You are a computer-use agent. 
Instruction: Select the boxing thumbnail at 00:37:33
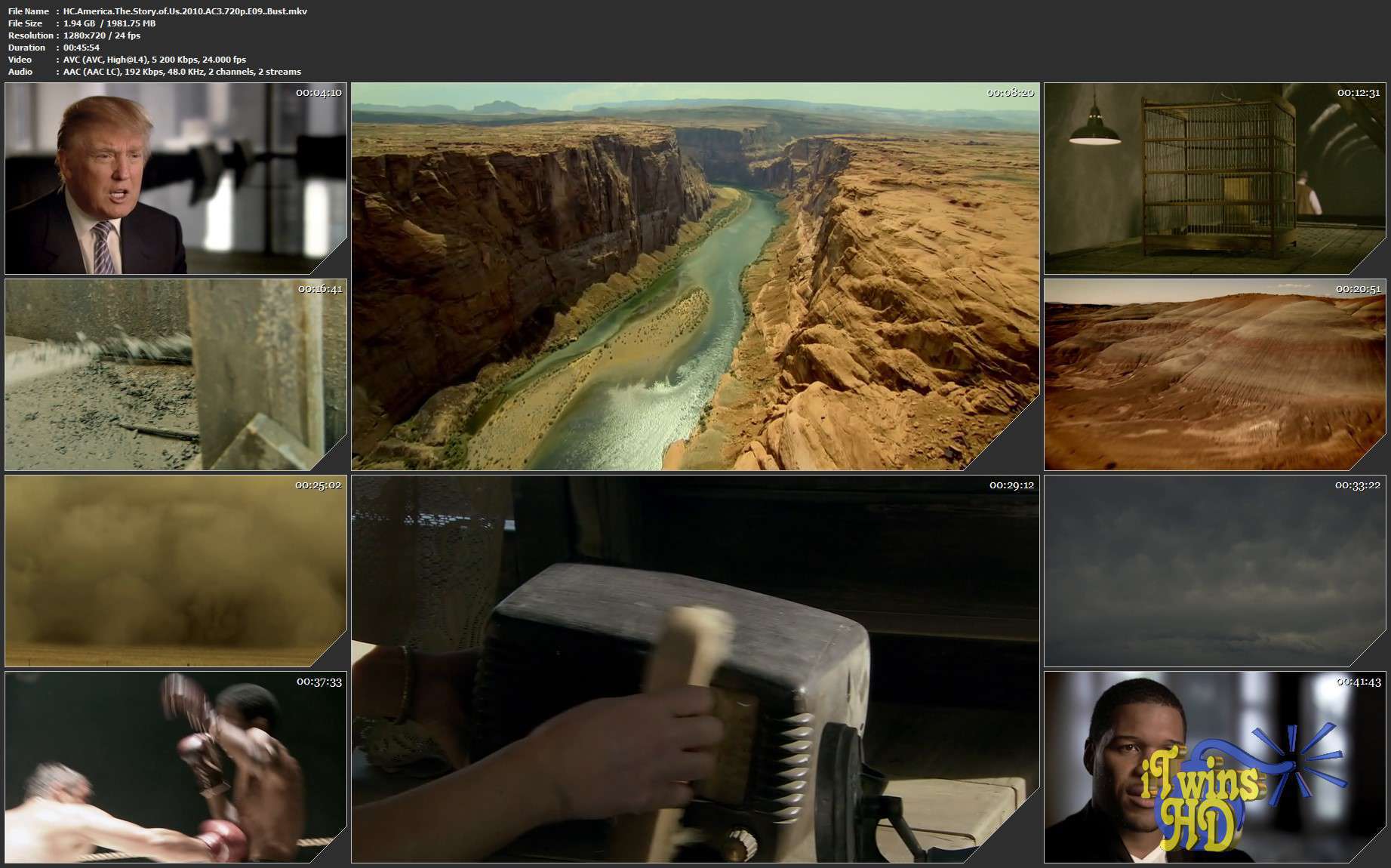click(176, 767)
